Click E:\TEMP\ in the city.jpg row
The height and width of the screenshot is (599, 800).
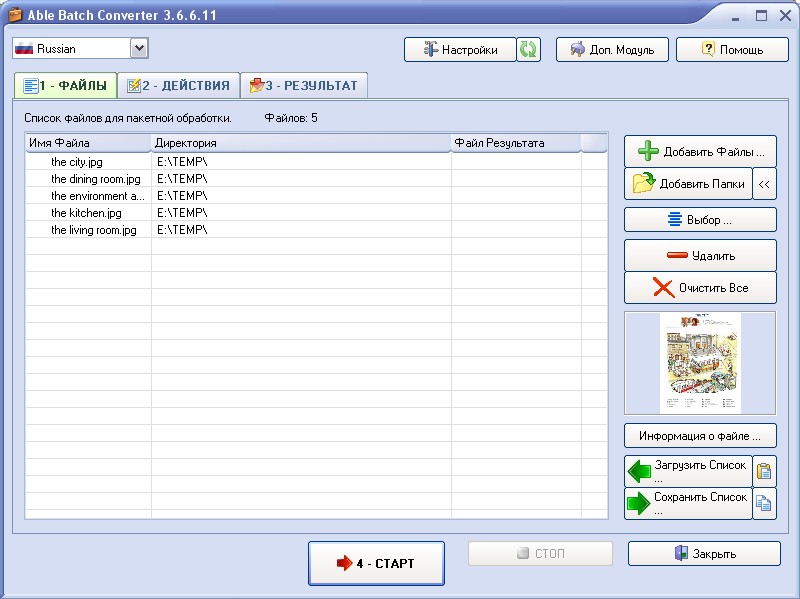[x=182, y=162]
